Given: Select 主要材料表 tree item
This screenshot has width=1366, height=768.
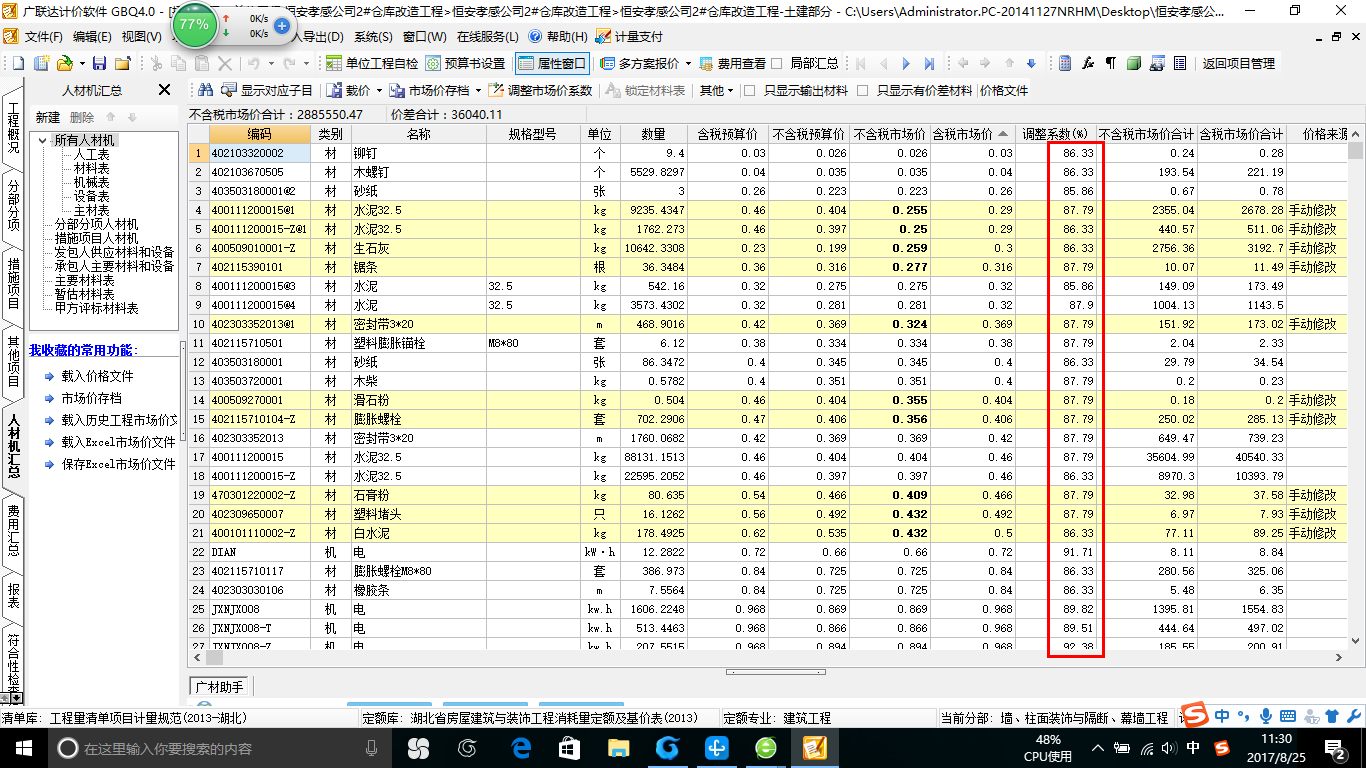Looking at the screenshot, I should 84,280.
